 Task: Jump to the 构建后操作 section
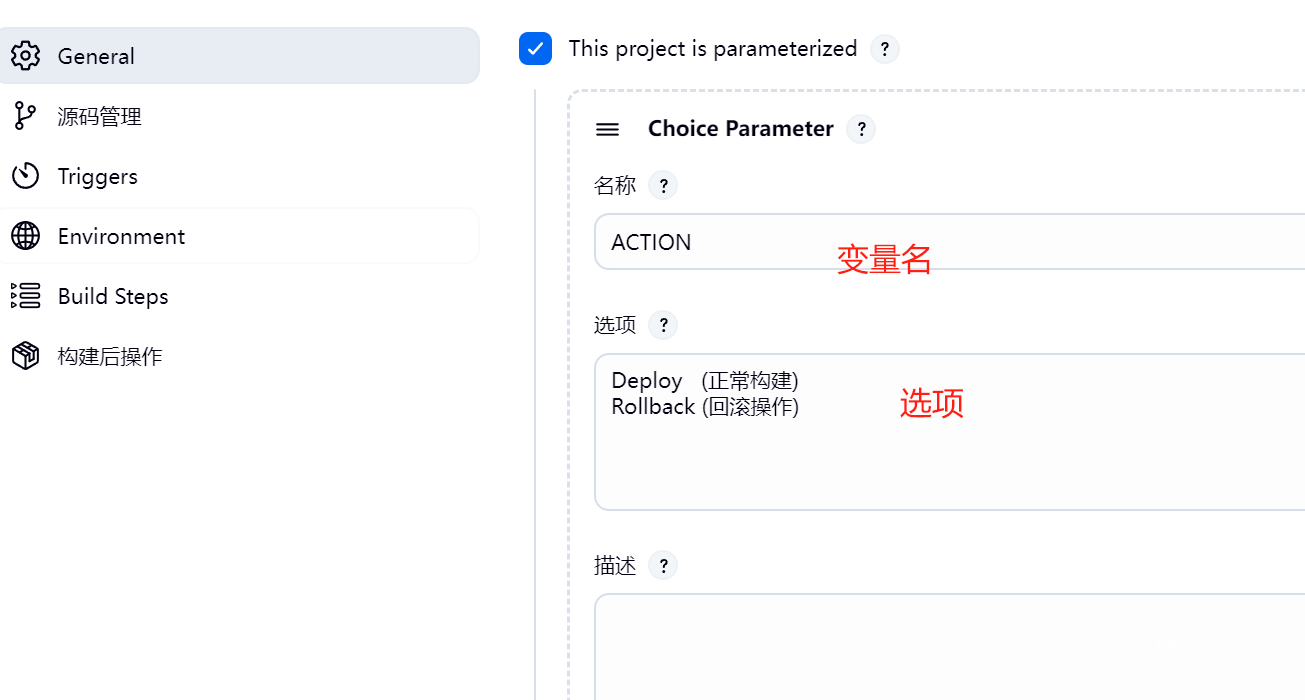click(110, 356)
